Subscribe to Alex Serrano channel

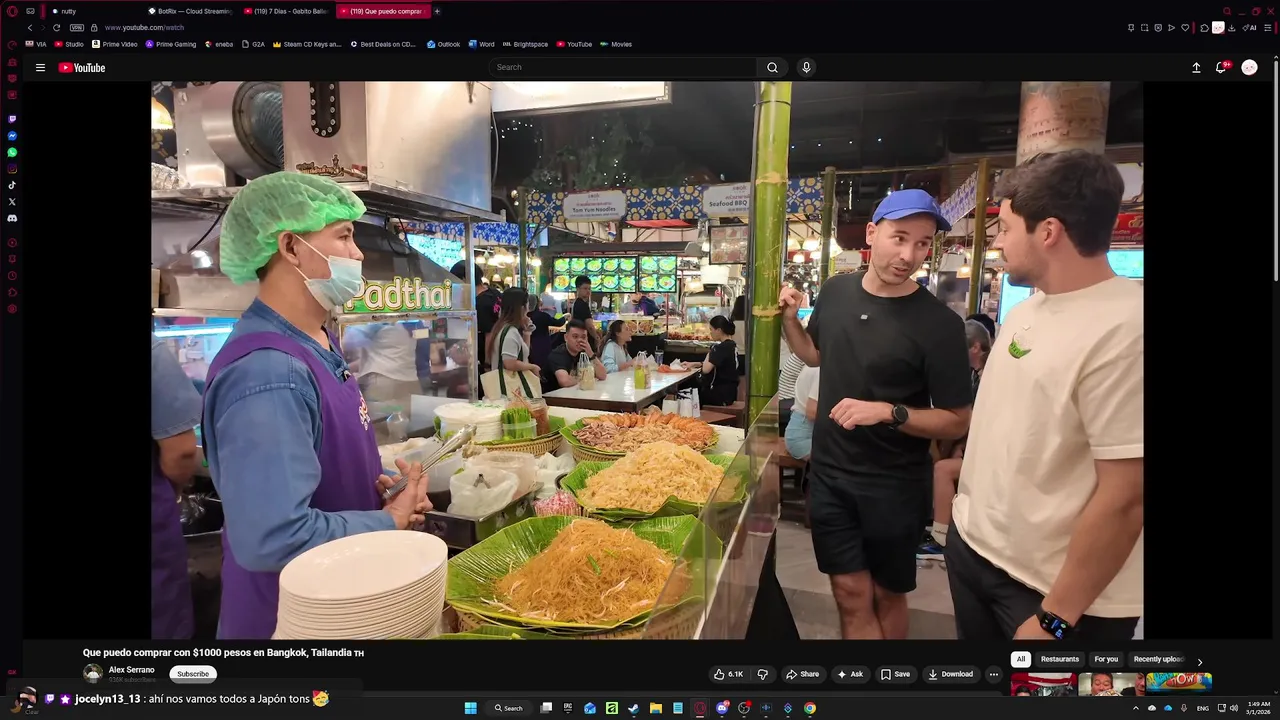click(193, 674)
